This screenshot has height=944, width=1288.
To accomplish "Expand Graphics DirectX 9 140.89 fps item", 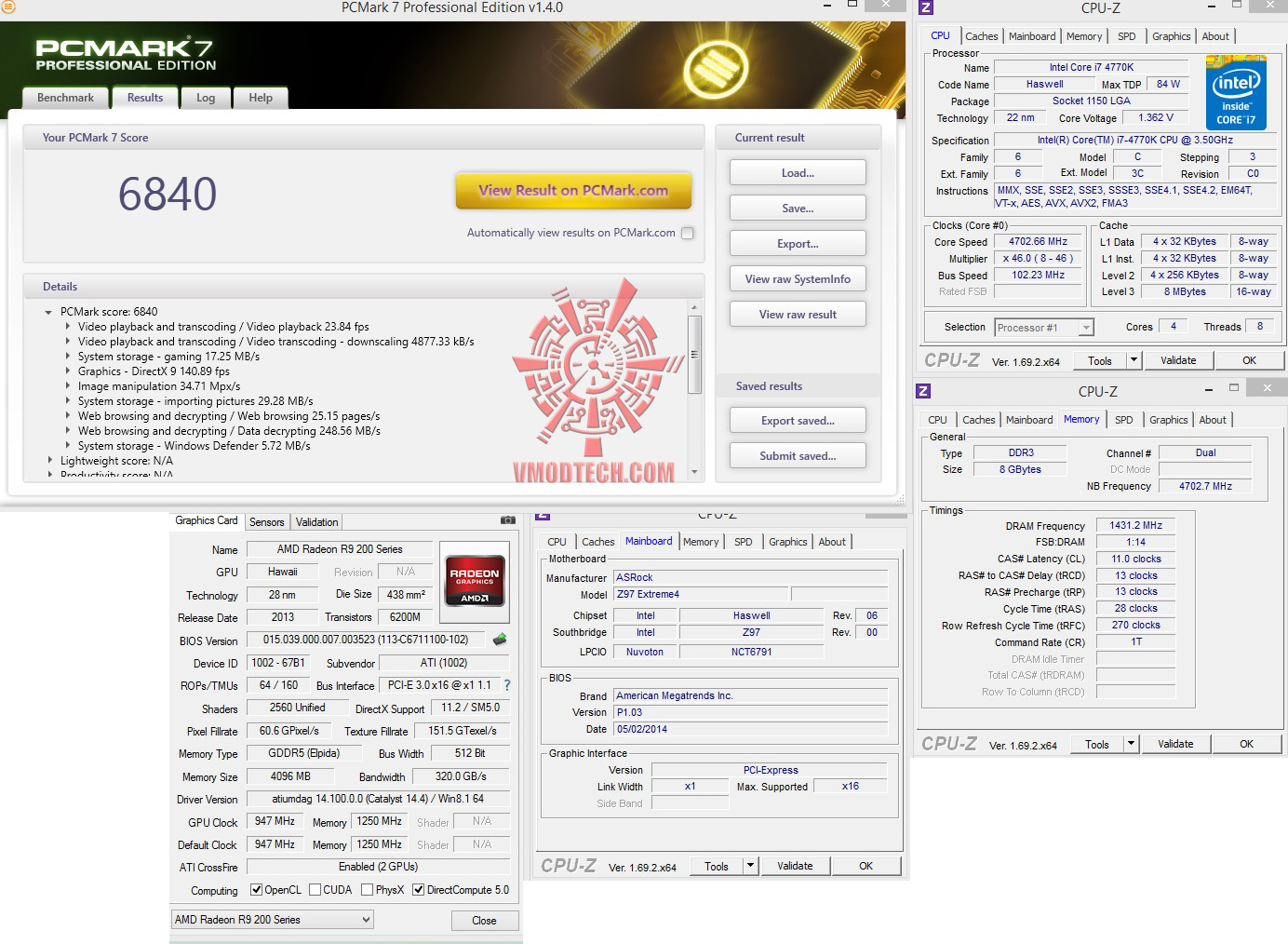I will pyautogui.click(x=68, y=371).
